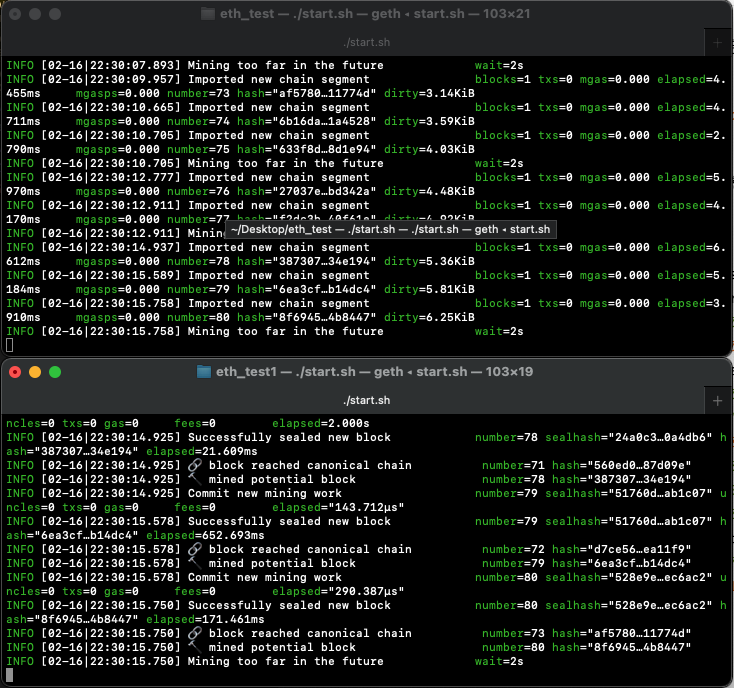Add a new tab in eth_test window
734x688 pixels.
(x=717, y=43)
